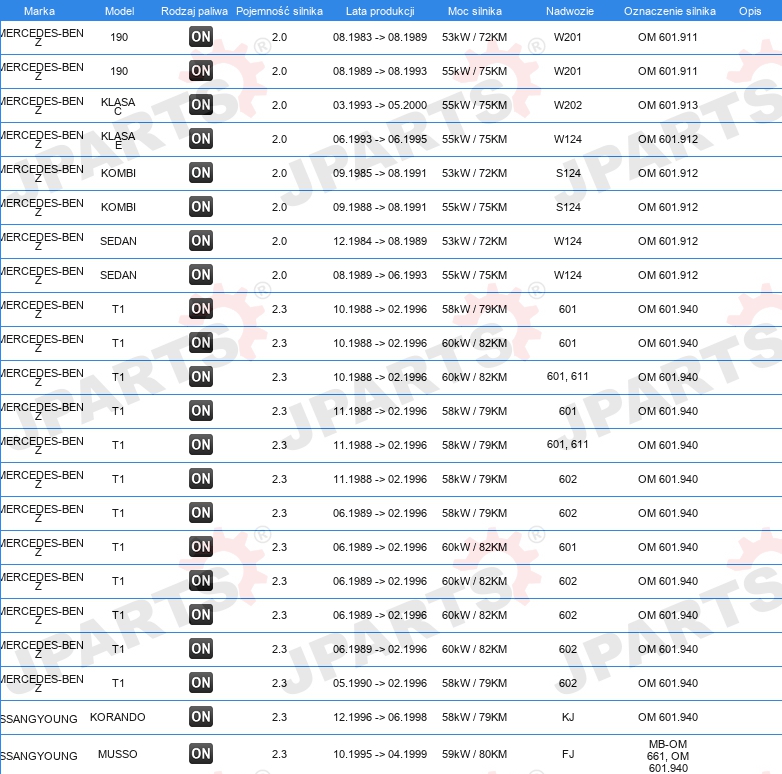Click the ON fuel badge for 190 from 08.1983
The height and width of the screenshot is (774, 782).
pos(201,37)
